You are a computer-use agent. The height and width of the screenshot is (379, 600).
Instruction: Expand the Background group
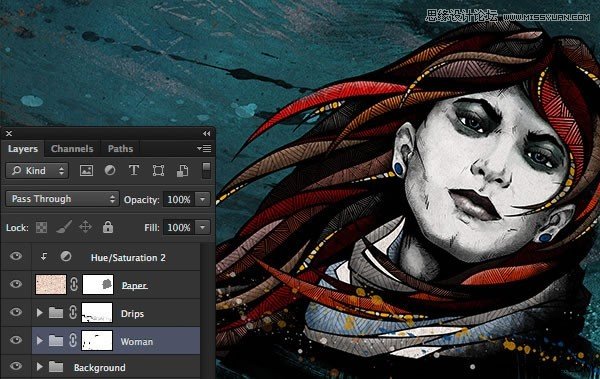tap(39, 367)
